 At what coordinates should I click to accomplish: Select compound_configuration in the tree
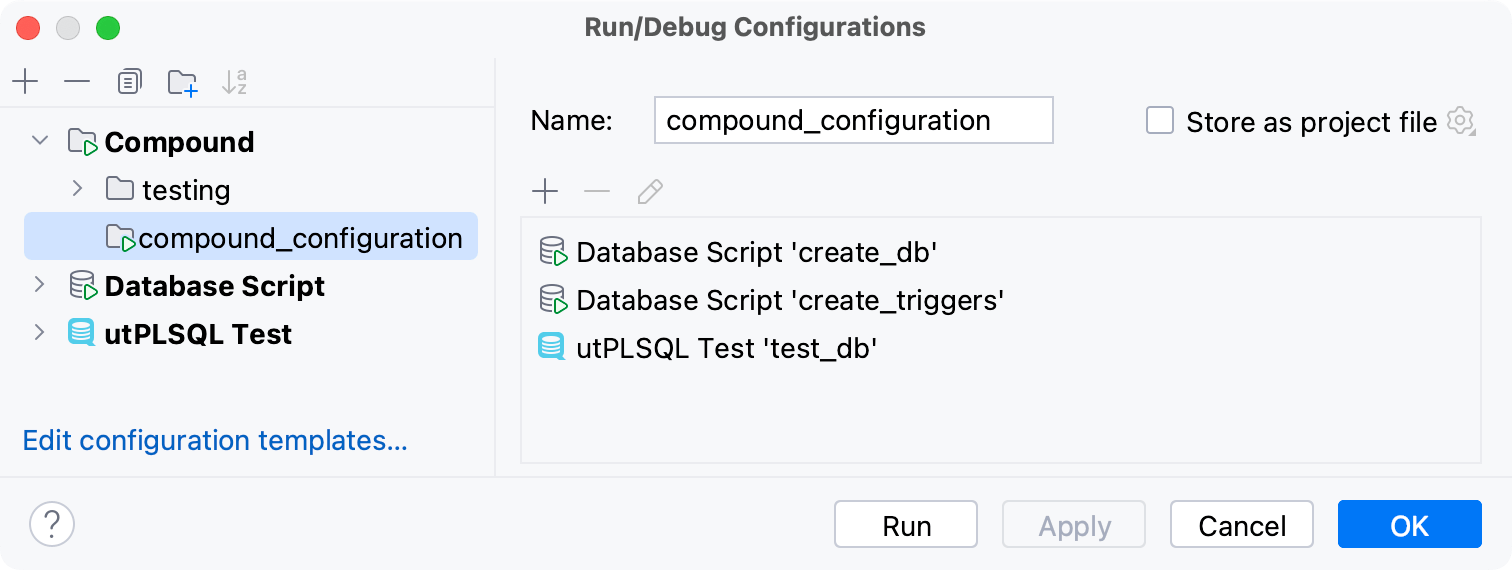pyautogui.click(x=299, y=238)
